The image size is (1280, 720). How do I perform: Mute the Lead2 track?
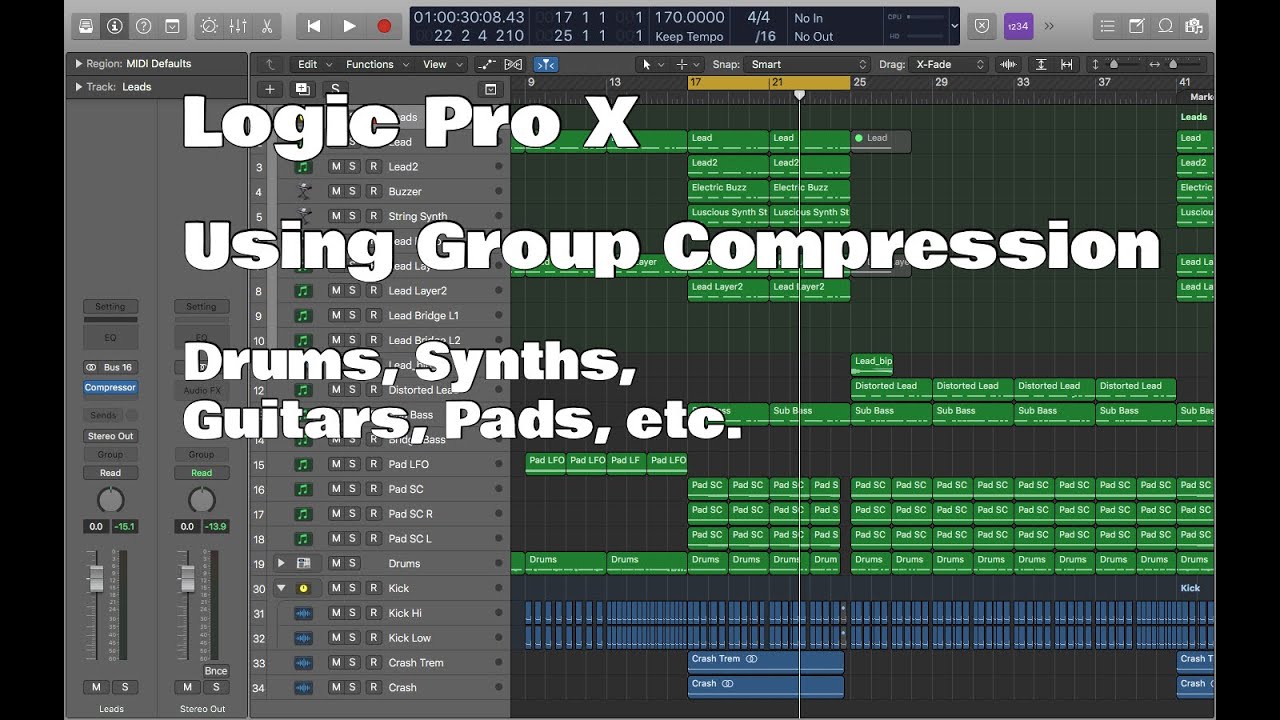click(x=335, y=166)
